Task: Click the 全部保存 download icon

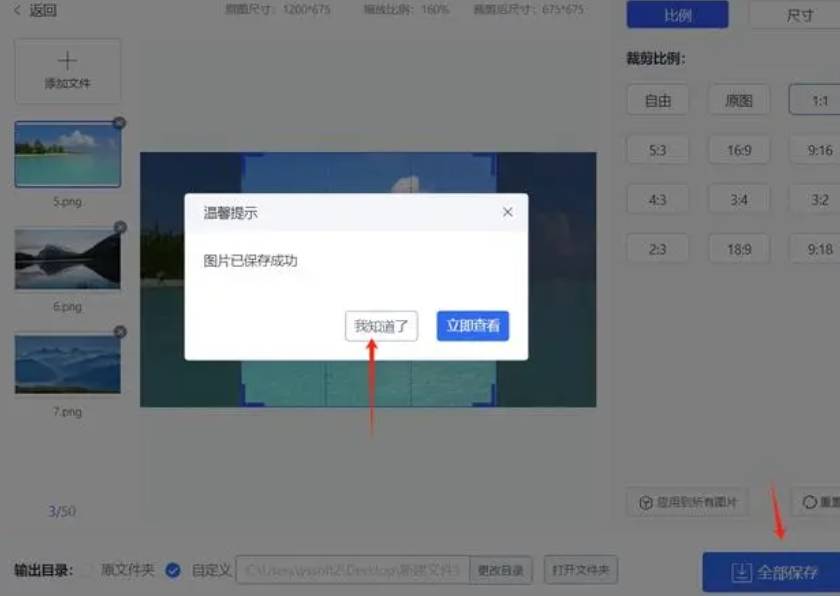Action: point(741,572)
